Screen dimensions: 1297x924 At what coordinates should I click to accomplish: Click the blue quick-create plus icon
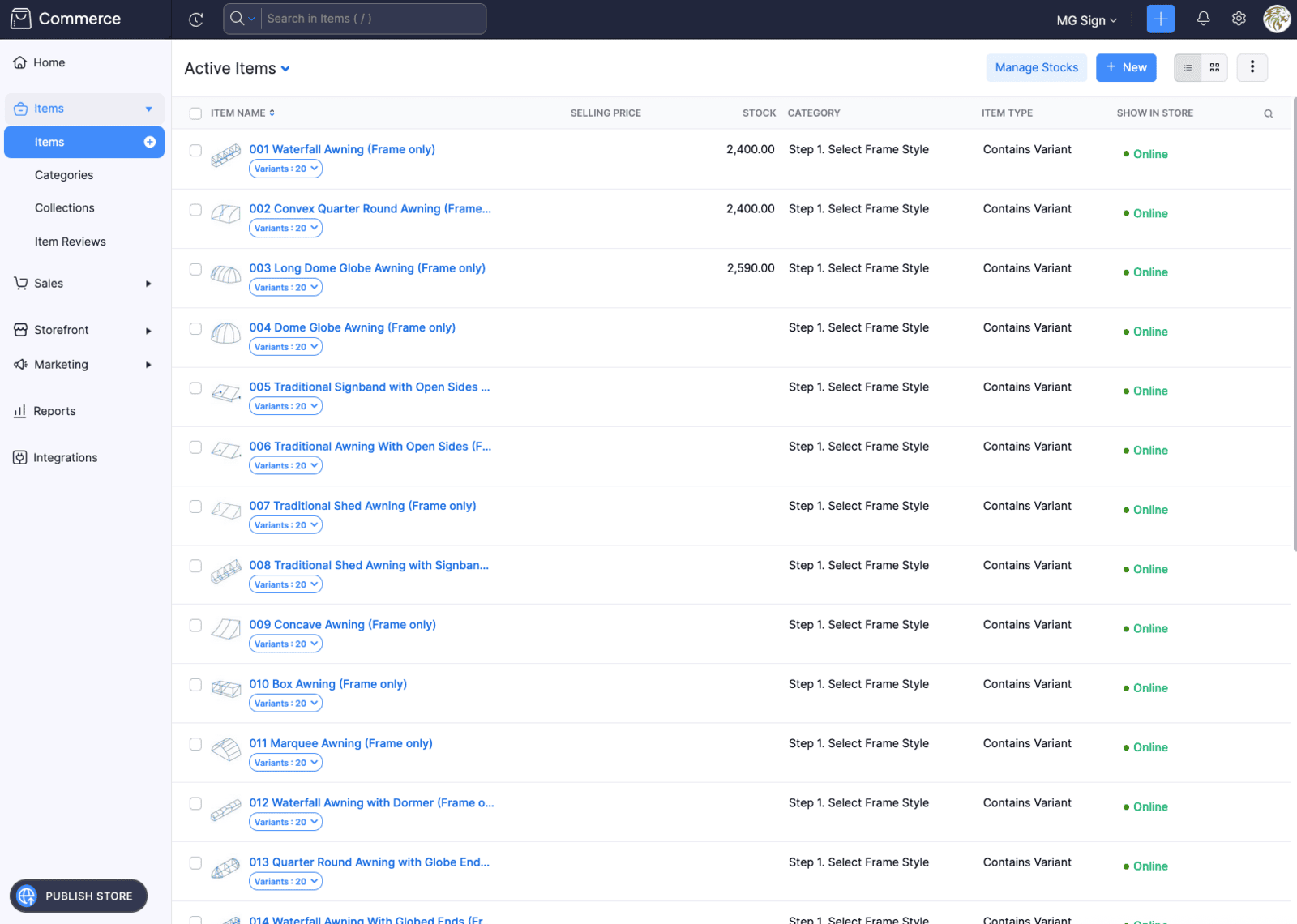coord(1160,19)
